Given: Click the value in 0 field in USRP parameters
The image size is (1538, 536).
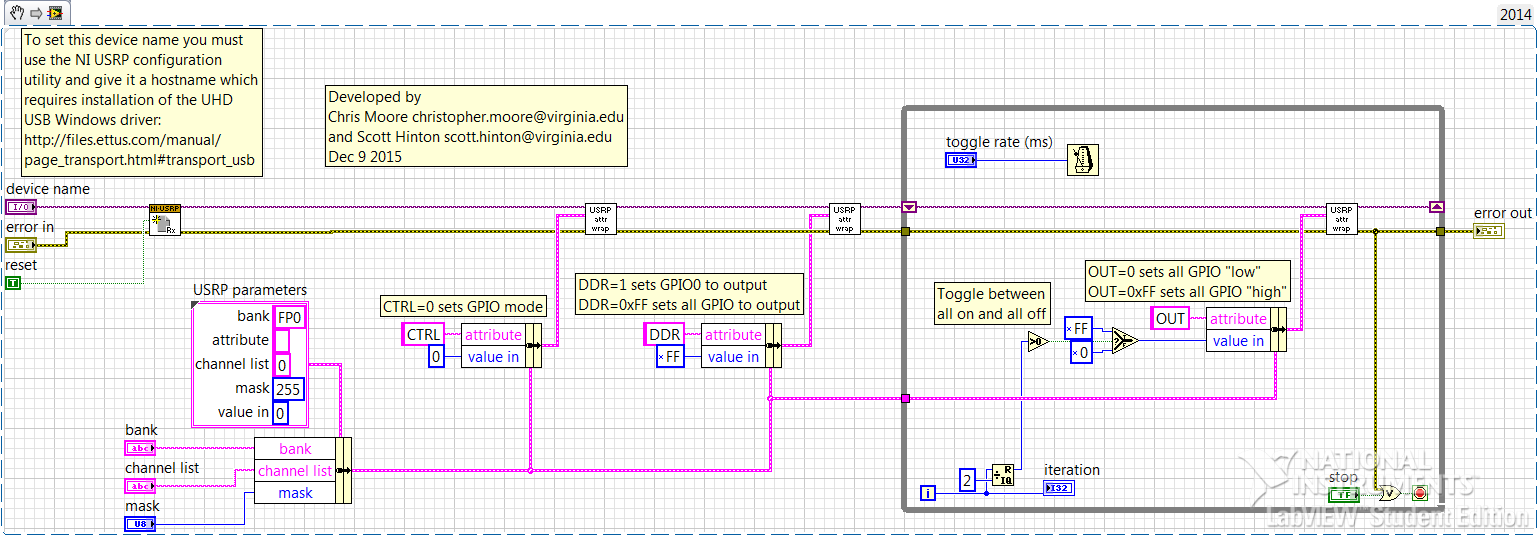Looking at the screenshot, I should [x=281, y=412].
